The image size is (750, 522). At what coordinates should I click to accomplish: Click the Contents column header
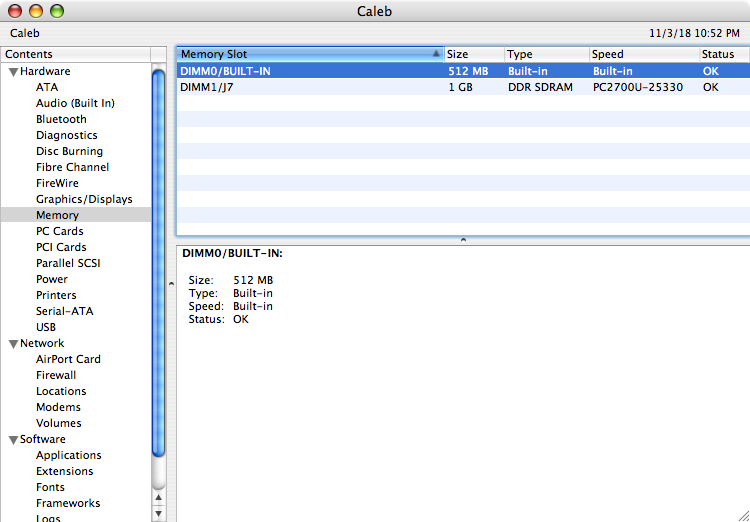coord(76,54)
